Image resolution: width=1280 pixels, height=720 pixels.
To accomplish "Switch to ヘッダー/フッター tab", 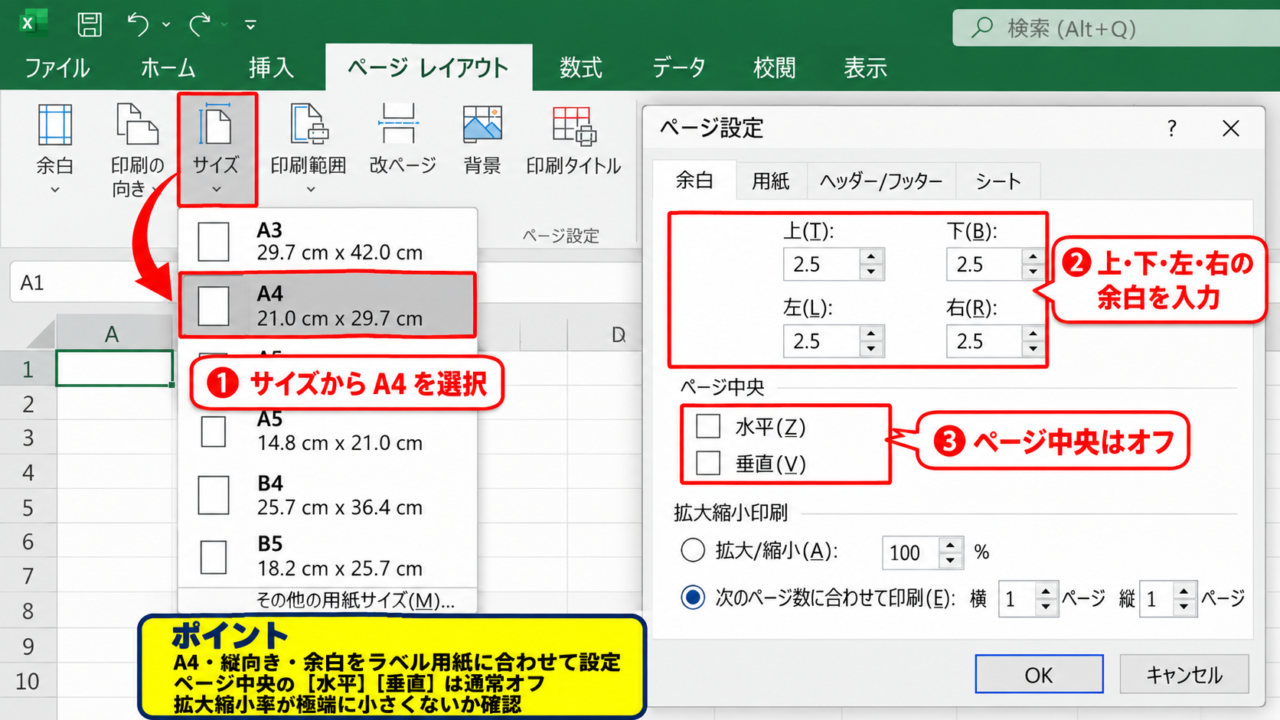I will click(x=881, y=181).
